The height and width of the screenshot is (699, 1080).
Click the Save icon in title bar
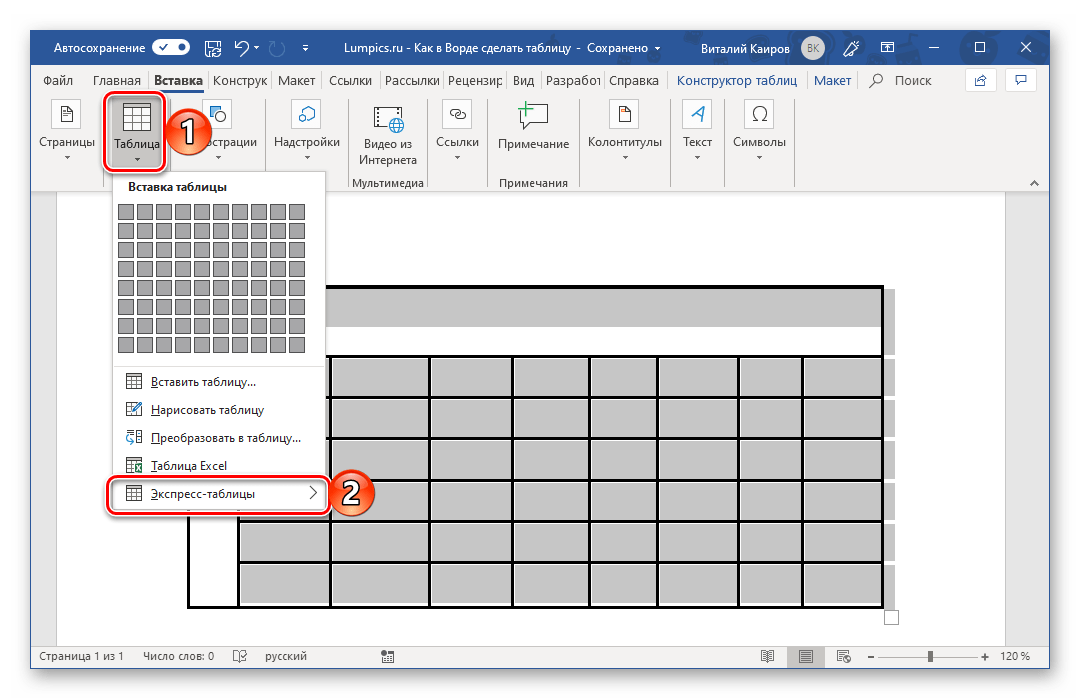coord(214,48)
